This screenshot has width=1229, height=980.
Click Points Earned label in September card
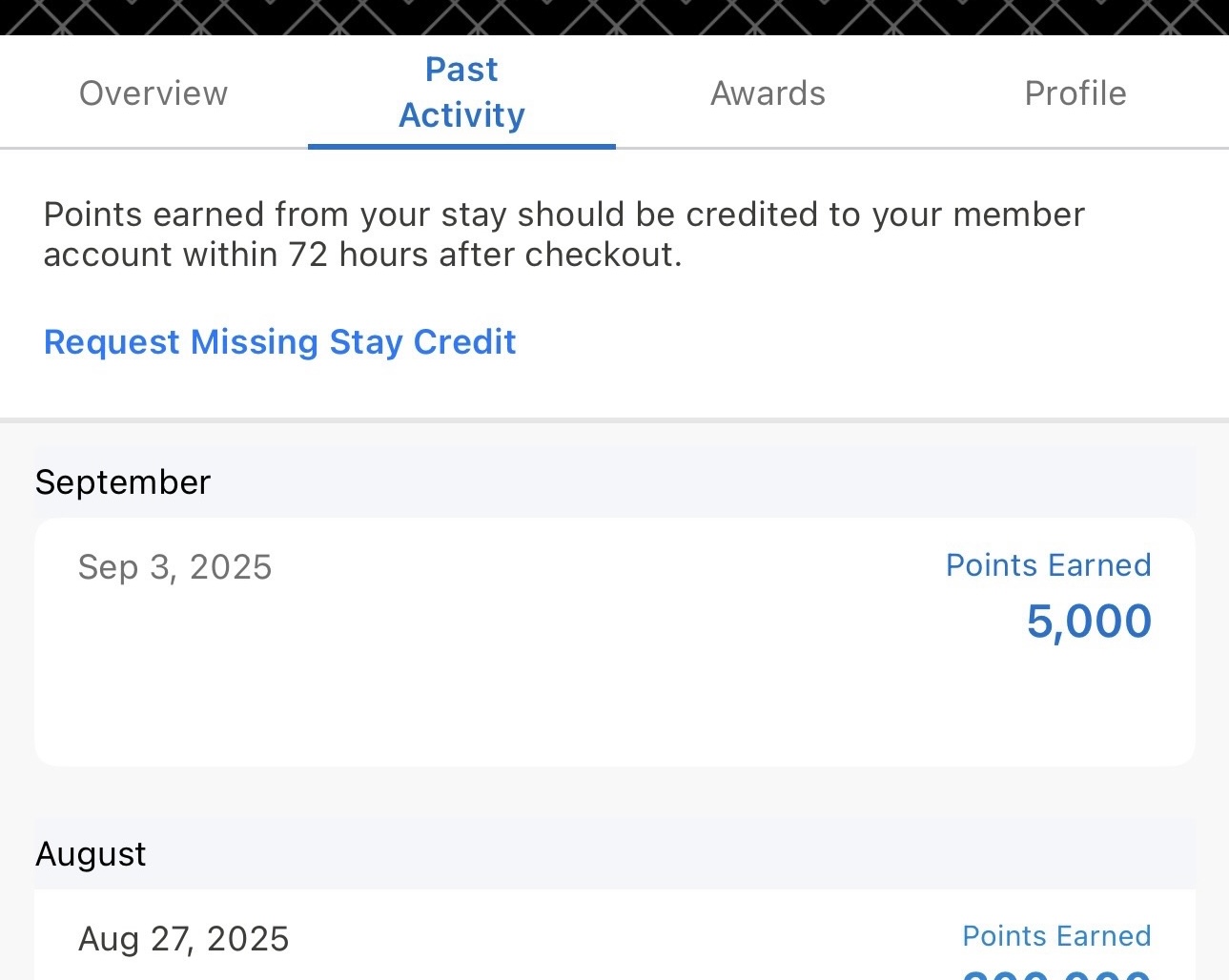point(1049,565)
